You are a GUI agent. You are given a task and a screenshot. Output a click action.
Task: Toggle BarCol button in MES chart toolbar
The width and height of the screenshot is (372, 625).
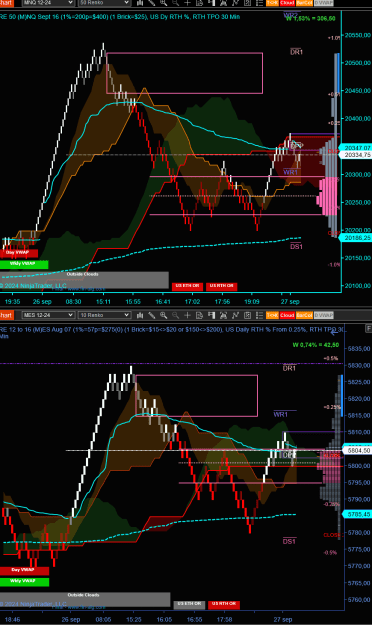[304, 315]
